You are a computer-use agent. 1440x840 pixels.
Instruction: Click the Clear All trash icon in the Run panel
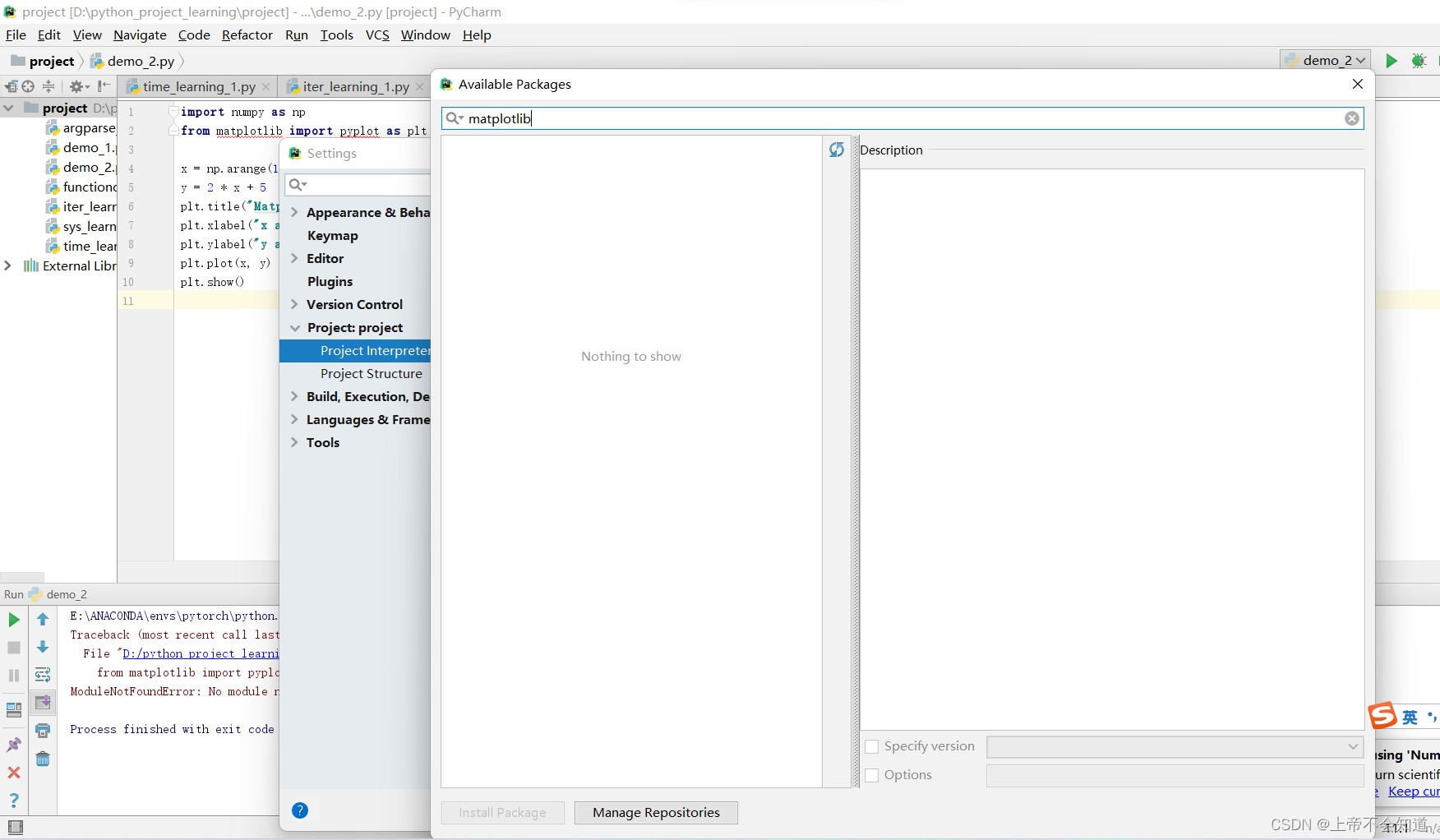tap(43, 759)
